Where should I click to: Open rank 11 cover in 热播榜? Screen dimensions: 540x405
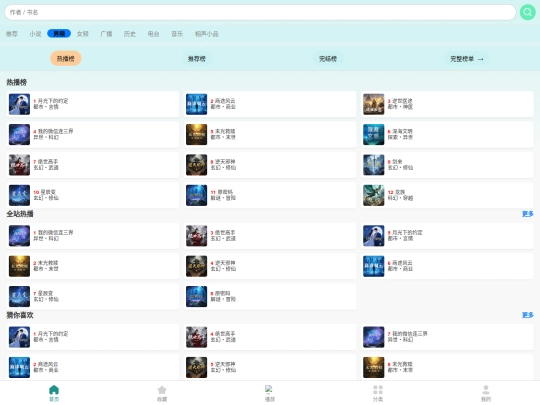197,195
